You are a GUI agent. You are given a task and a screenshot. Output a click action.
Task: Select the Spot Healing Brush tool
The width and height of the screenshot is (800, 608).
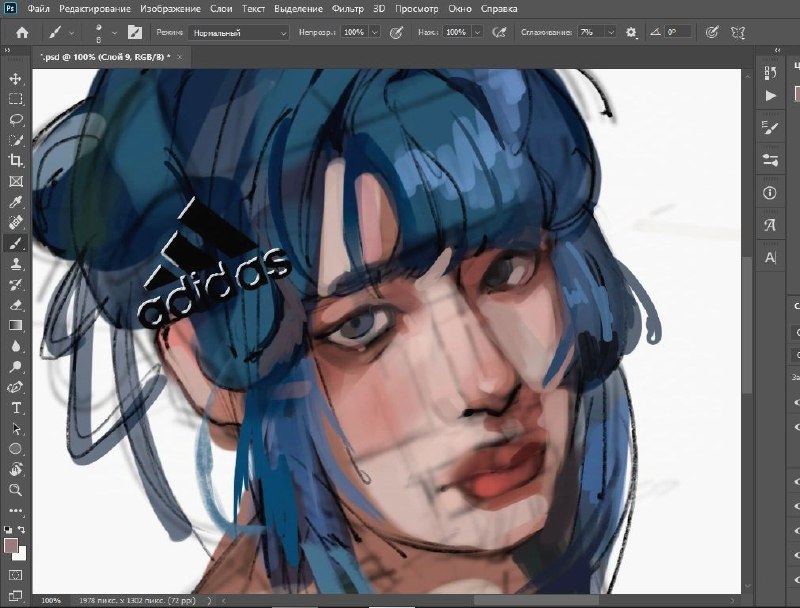15,222
